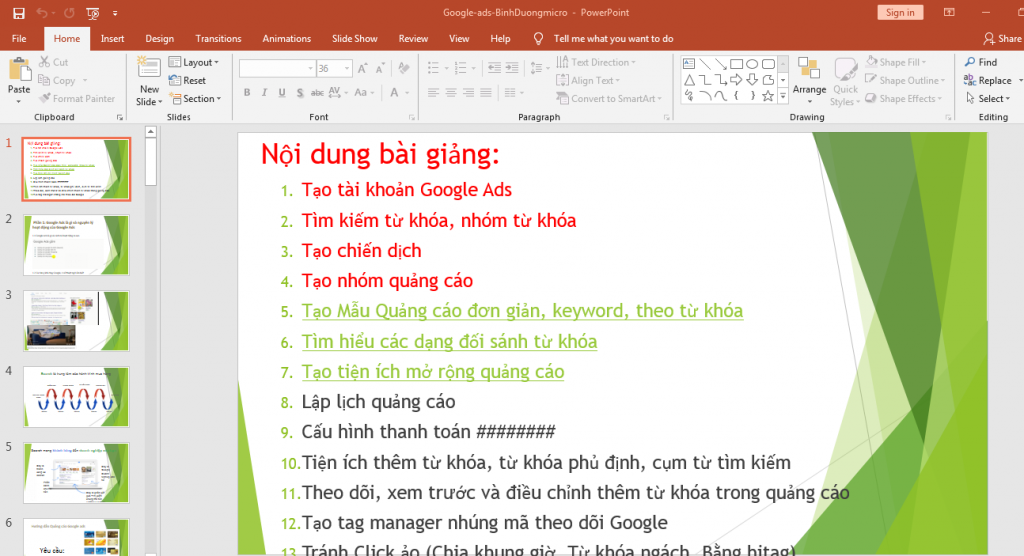Toggle Italic formatting
Viewport: 1024px width, 556px height.
(264, 93)
